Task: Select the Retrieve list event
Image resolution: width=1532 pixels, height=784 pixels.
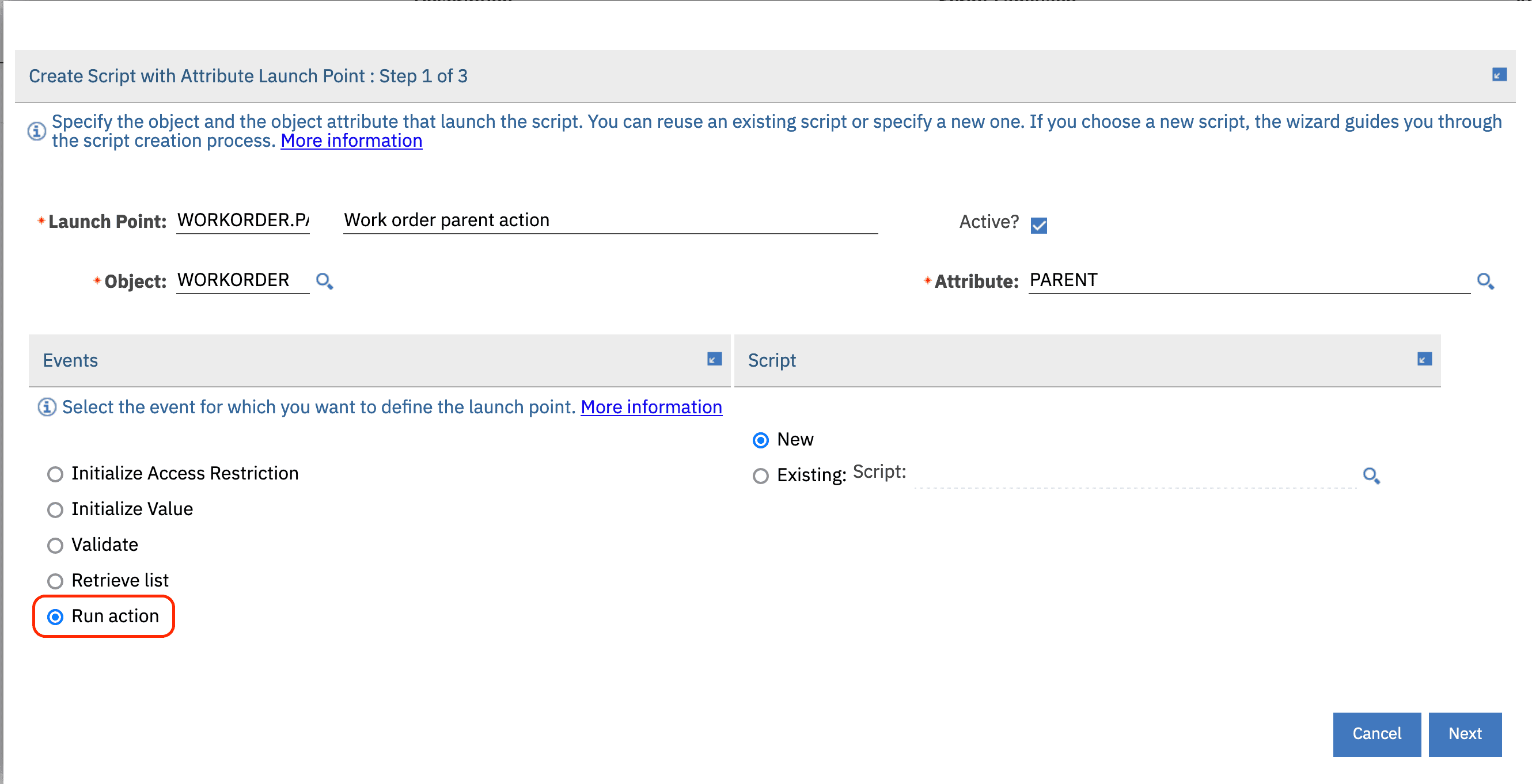Action: pos(55,581)
